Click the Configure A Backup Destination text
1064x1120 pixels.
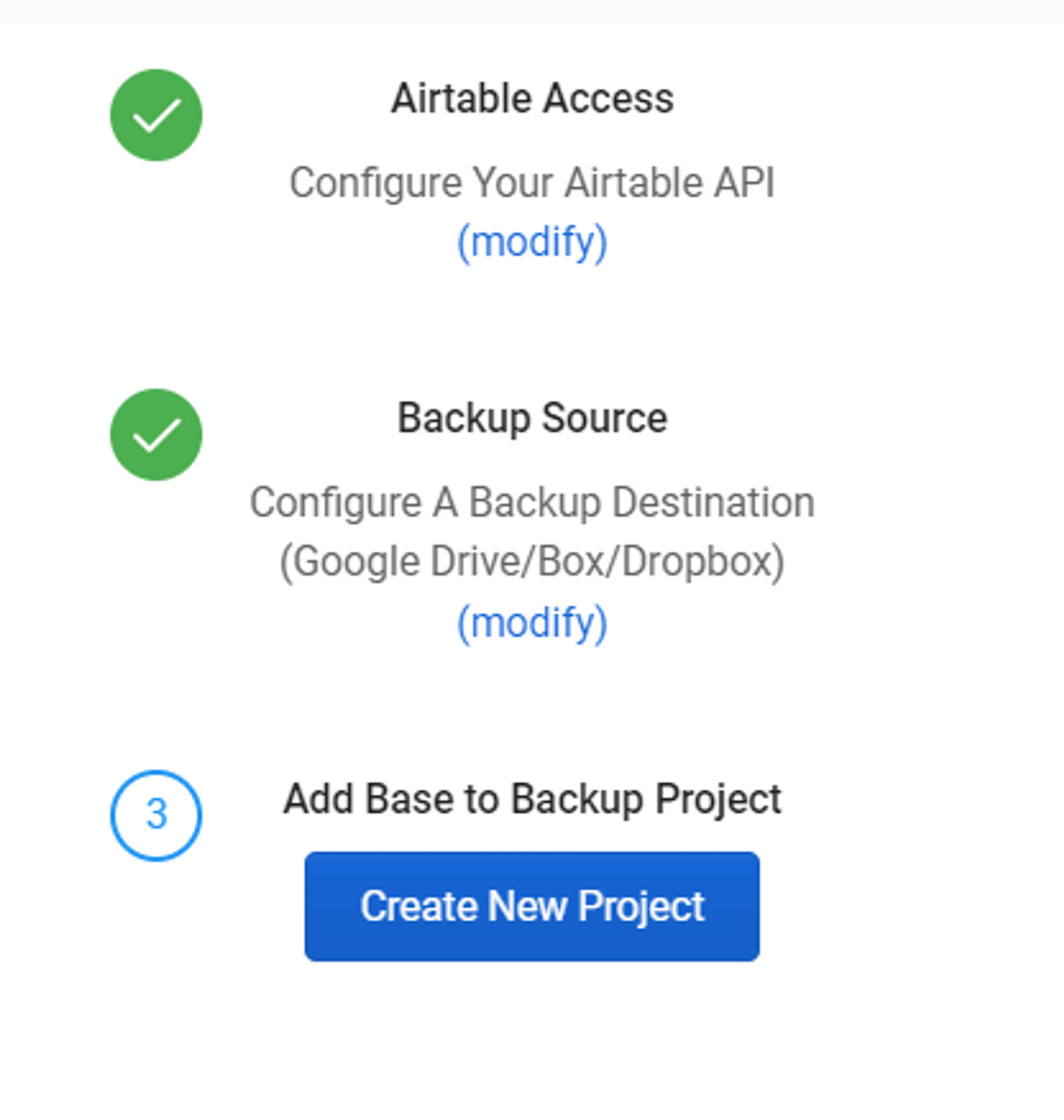(532, 502)
